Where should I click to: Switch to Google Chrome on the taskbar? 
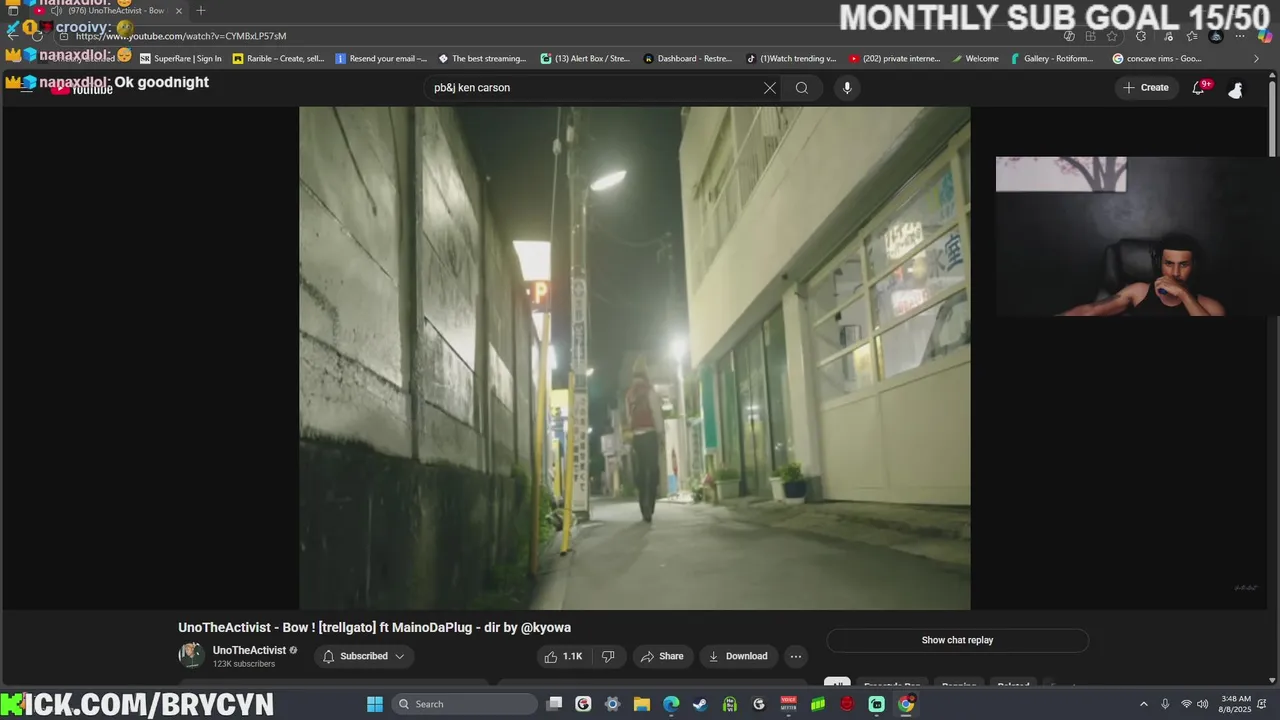906,704
